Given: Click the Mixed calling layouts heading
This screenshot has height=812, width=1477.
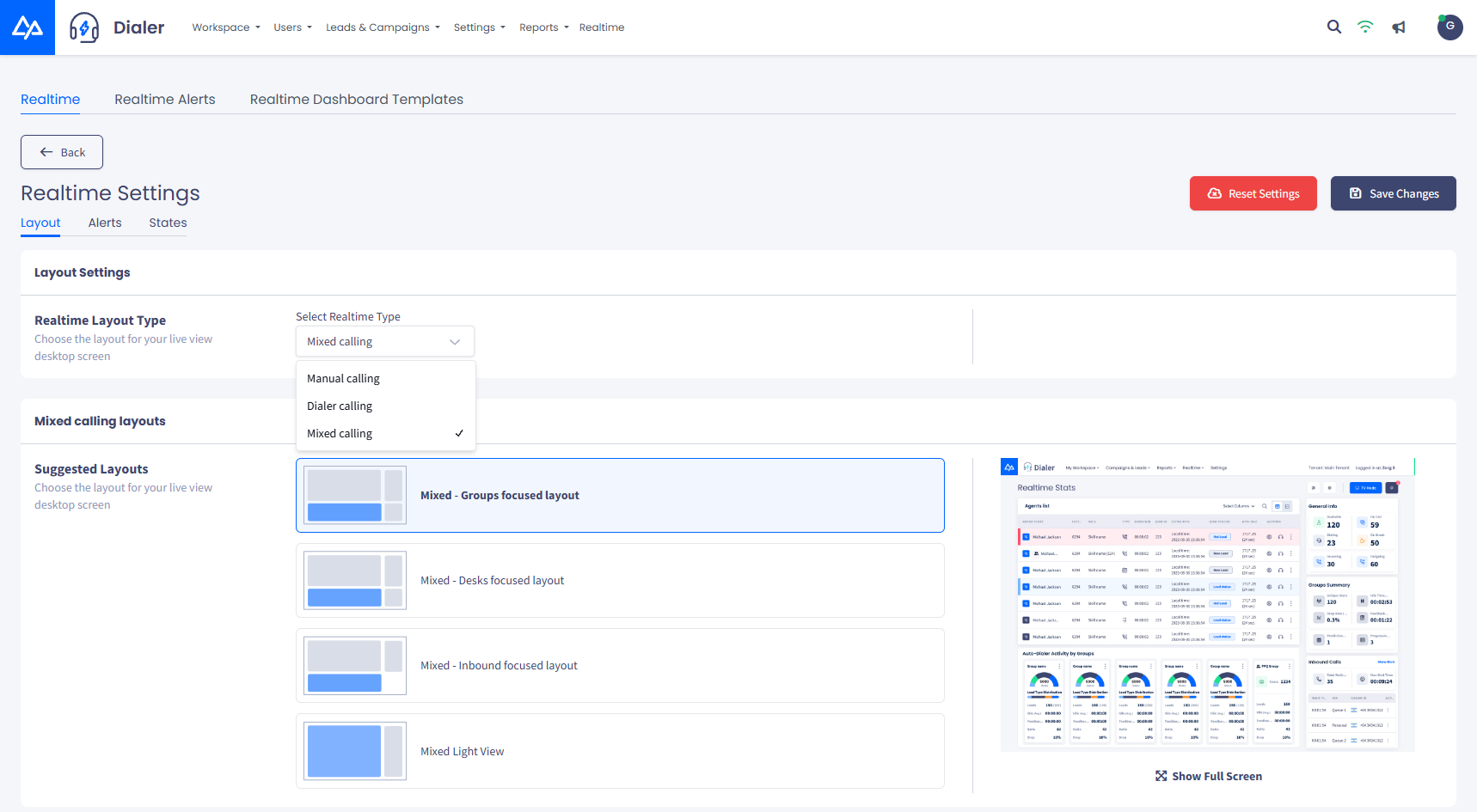Looking at the screenshot, I should (100, 421).
